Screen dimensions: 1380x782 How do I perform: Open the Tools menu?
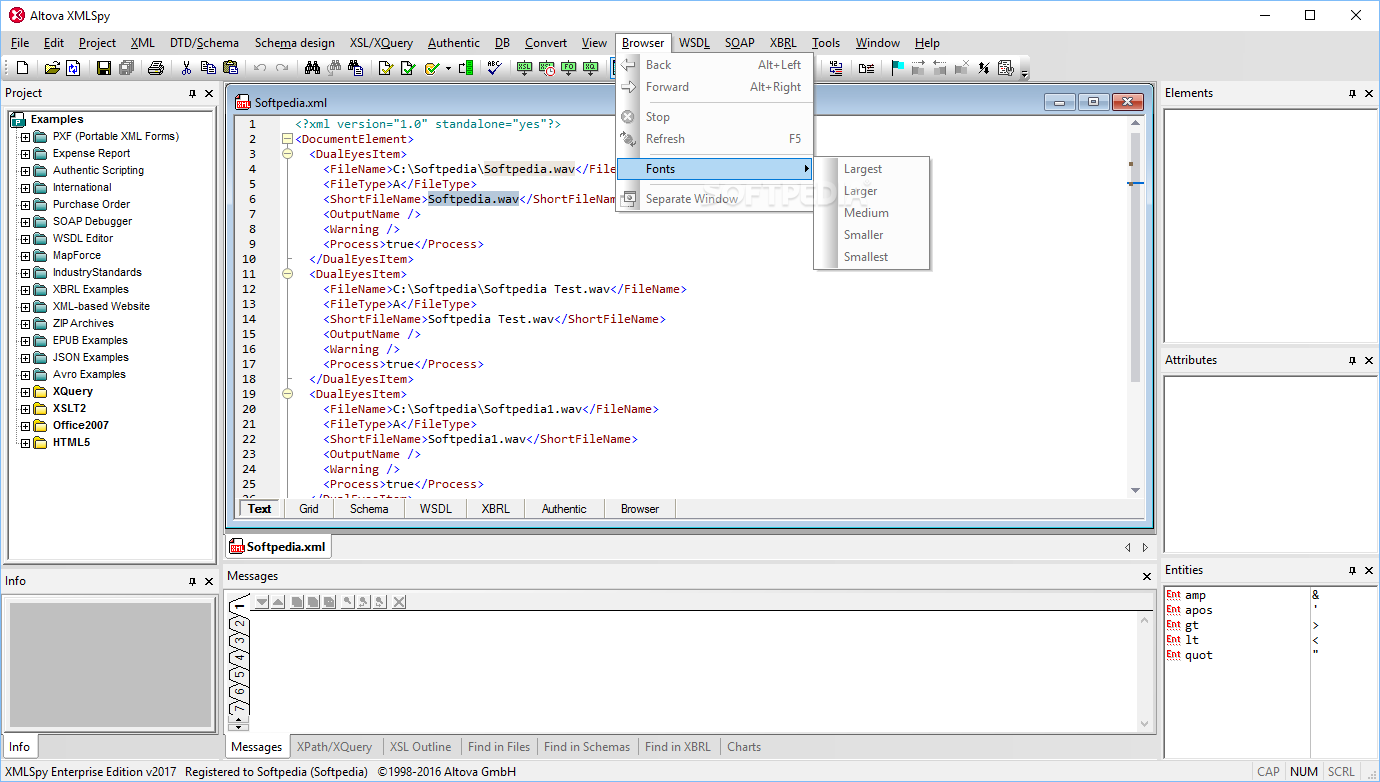(x=826, y=43)
